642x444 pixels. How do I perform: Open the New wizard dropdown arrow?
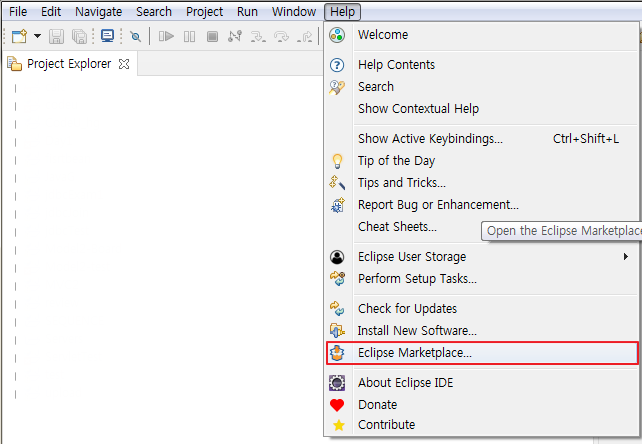[37, 36]
